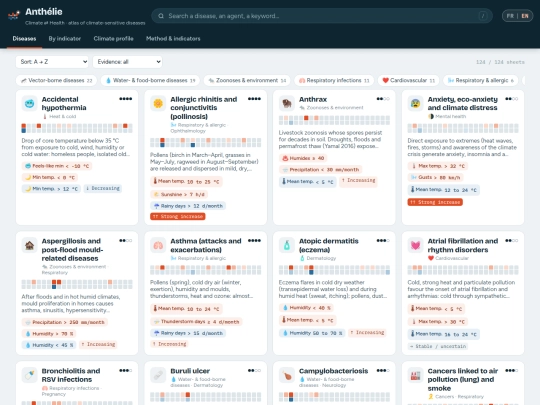
Task: Toggle Water- & food-borne diseases filter chip
Action: tap(150, 80)
